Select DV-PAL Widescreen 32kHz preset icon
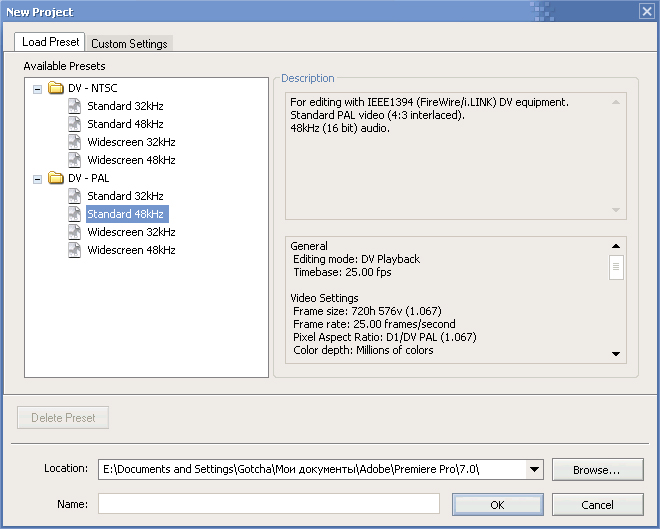The image size is (660, 529). [75, 232]
